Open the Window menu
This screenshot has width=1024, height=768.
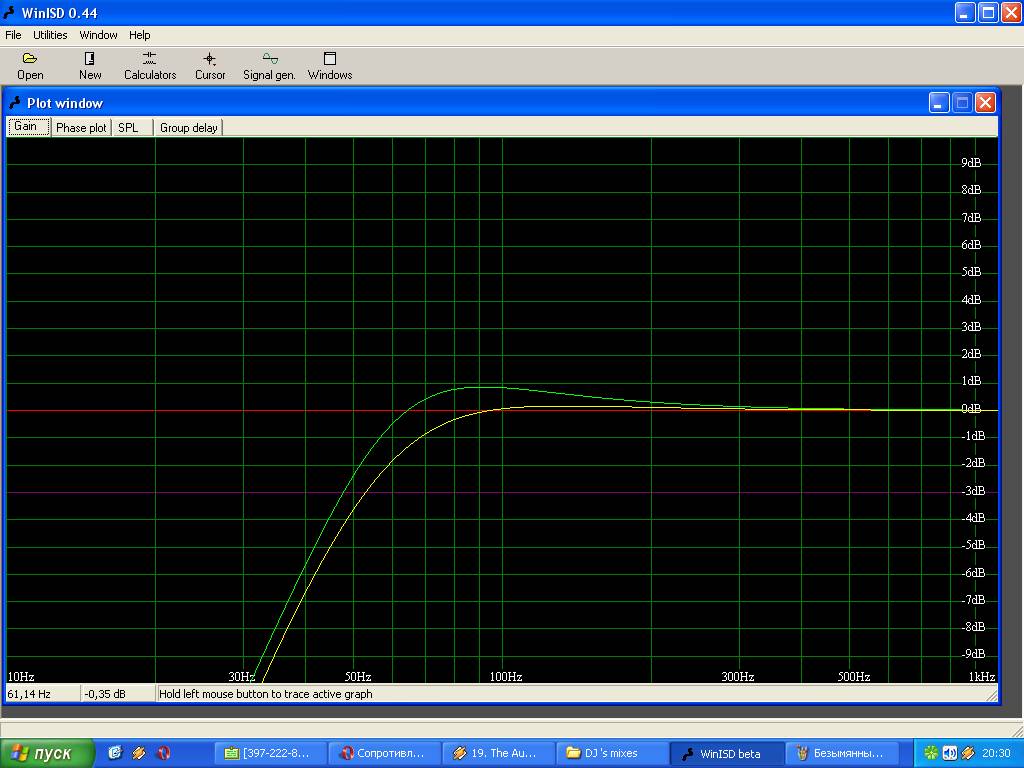click(98, 35)
